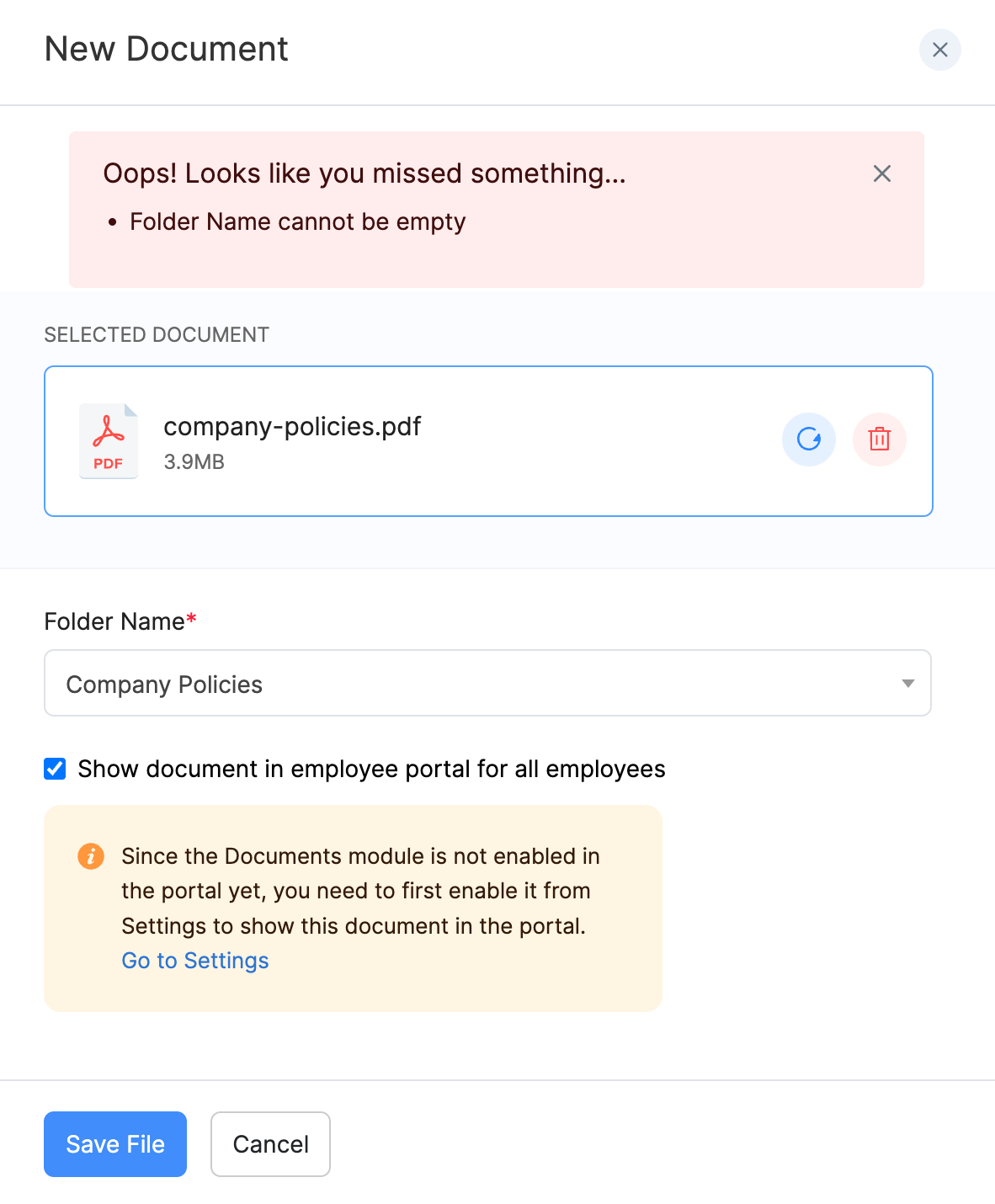Screen dimensions: 995x1204
Task: Re-upload the document using the blue refresh icon
Action: coord(808,440)
